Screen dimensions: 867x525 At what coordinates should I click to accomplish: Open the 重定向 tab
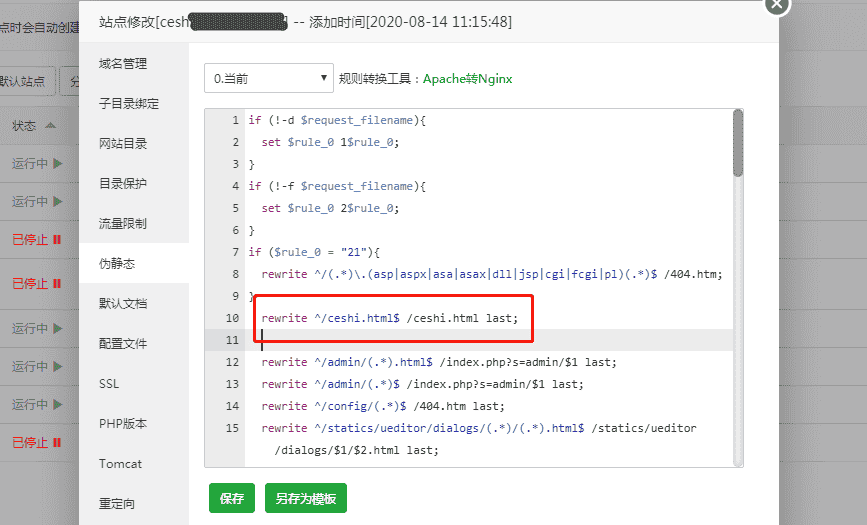[117, 503]
